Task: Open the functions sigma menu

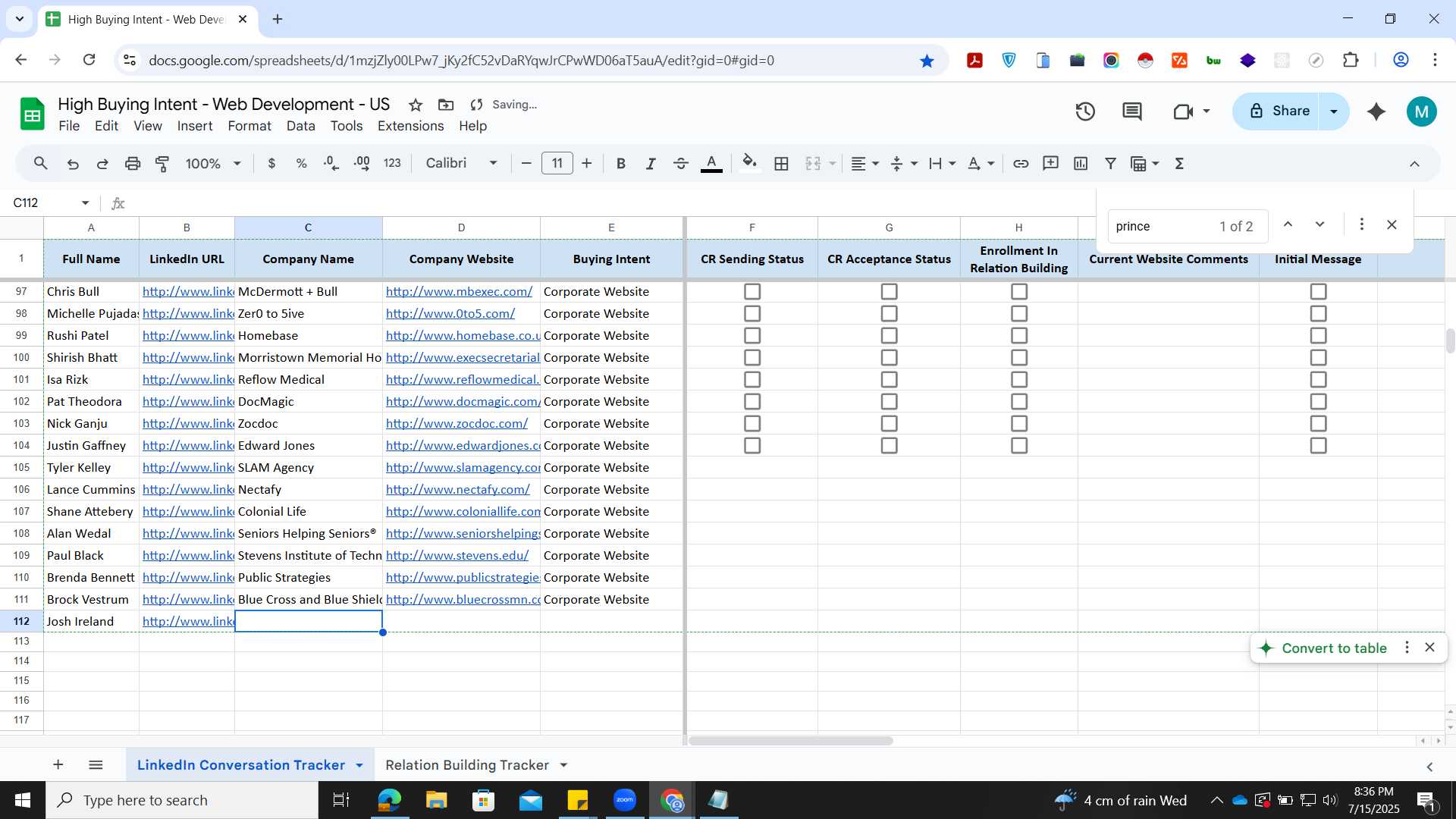Action: point(1179,164)
